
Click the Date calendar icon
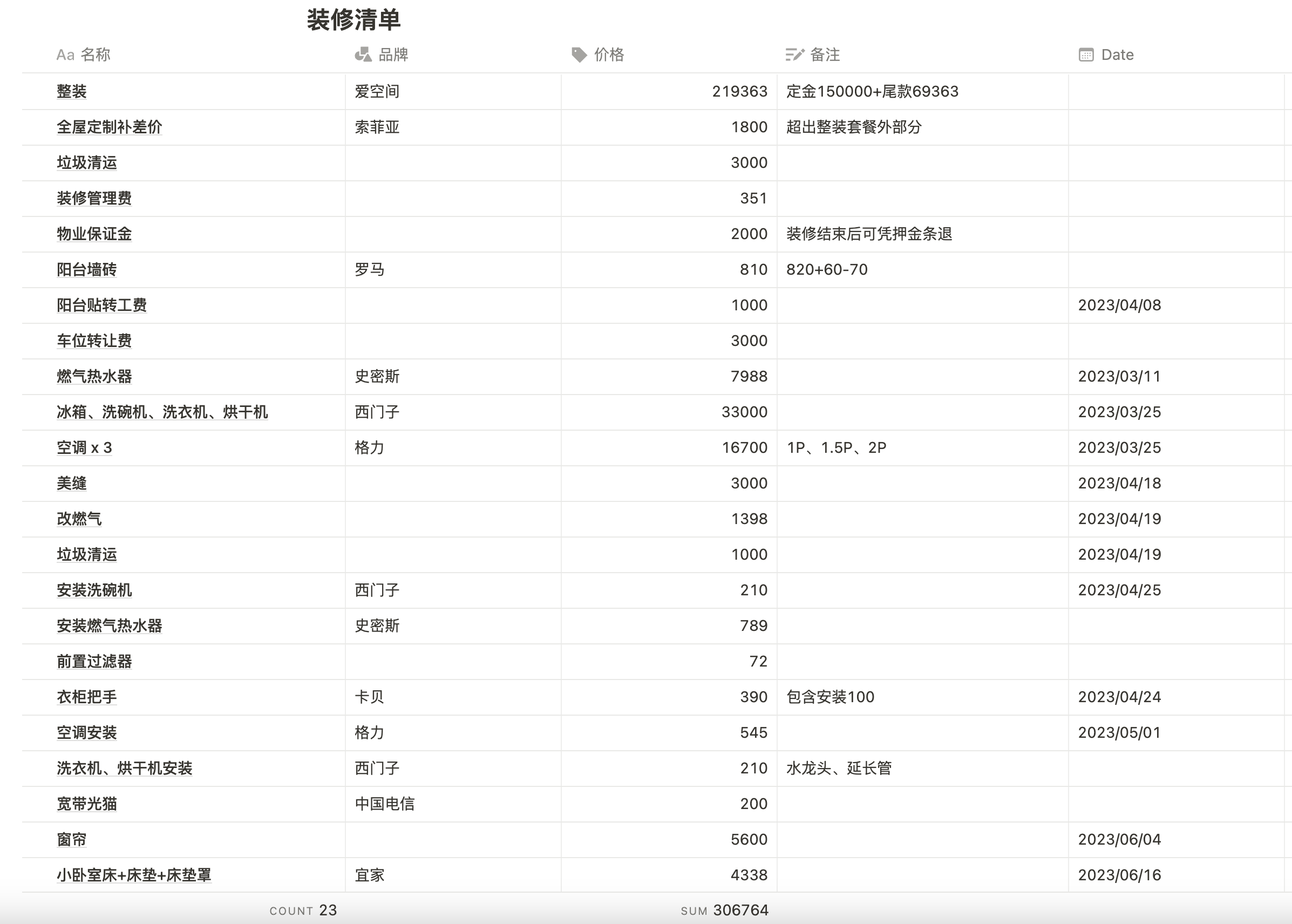pos(1085,55)
